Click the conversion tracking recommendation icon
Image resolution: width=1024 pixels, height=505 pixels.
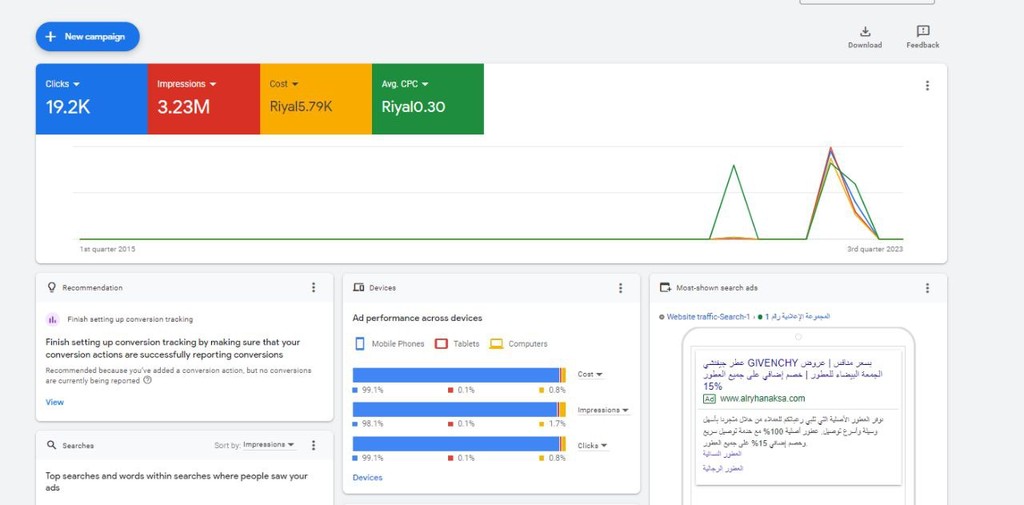pyautogui.click(x=53, y=320)
